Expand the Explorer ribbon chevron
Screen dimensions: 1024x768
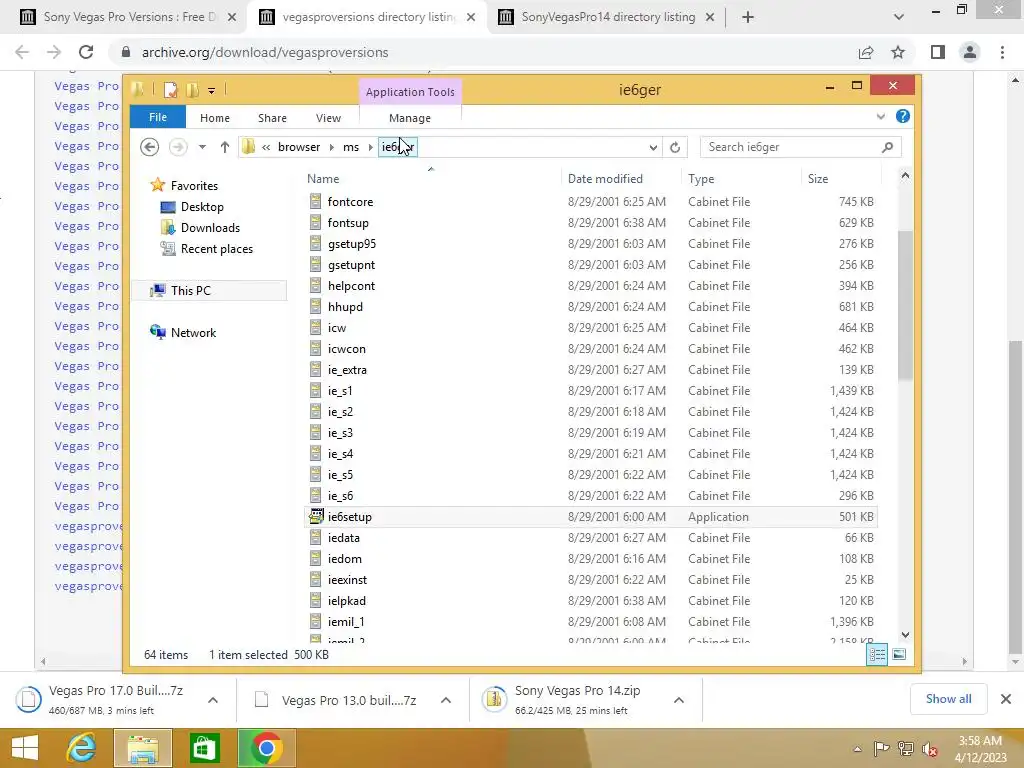[880, 116]
